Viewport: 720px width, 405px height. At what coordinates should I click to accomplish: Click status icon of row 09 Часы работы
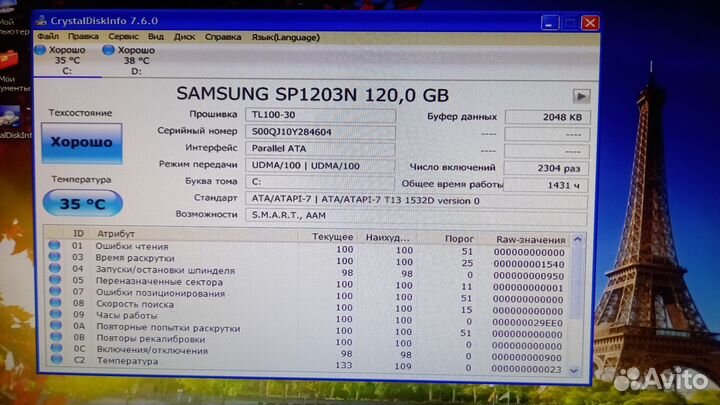click(x=56, y=314)
